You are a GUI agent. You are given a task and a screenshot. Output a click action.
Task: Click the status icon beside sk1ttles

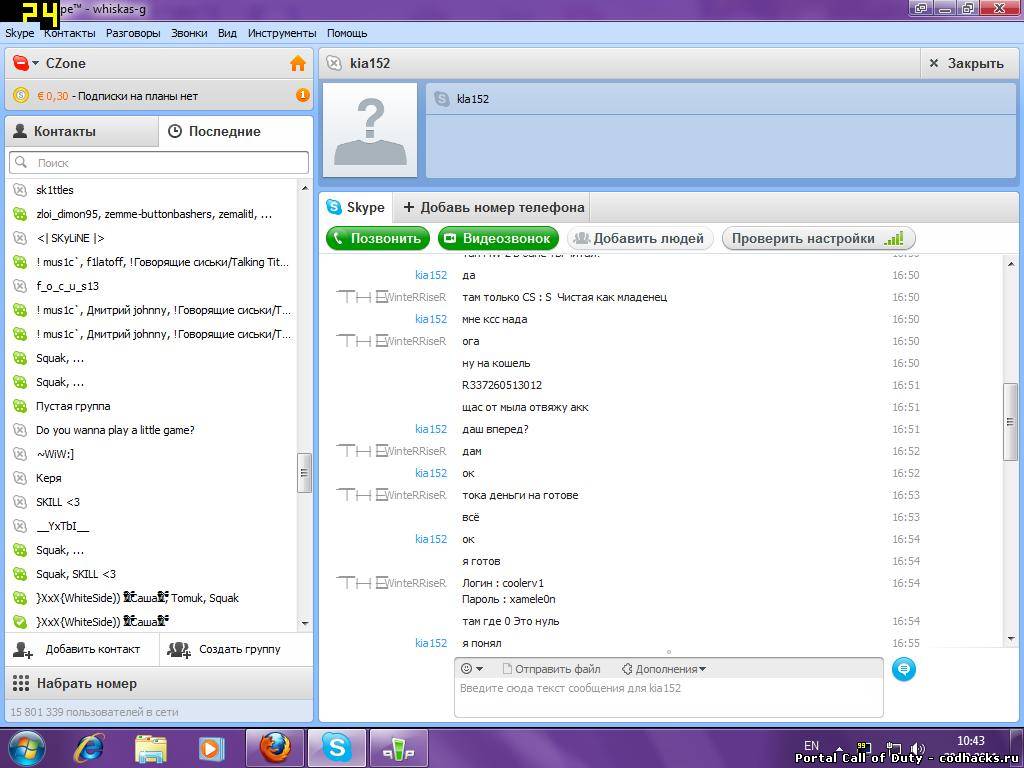click(x=20, y=190)
